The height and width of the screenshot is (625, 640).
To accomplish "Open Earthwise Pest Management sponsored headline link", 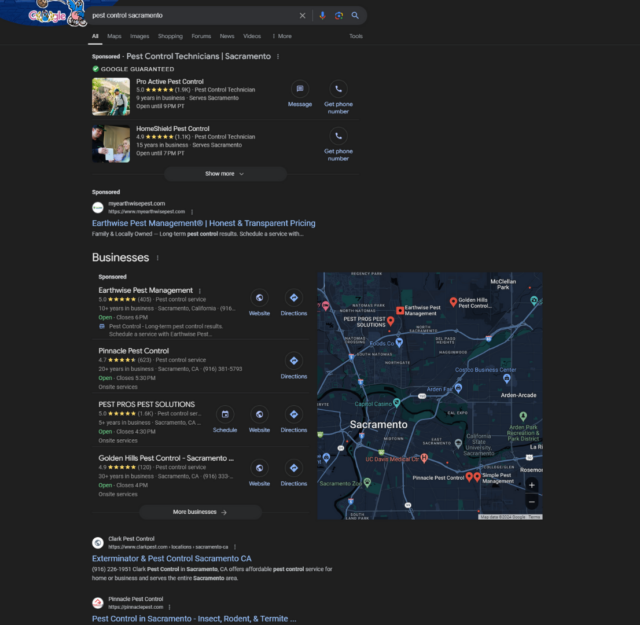I will (203, 223).
